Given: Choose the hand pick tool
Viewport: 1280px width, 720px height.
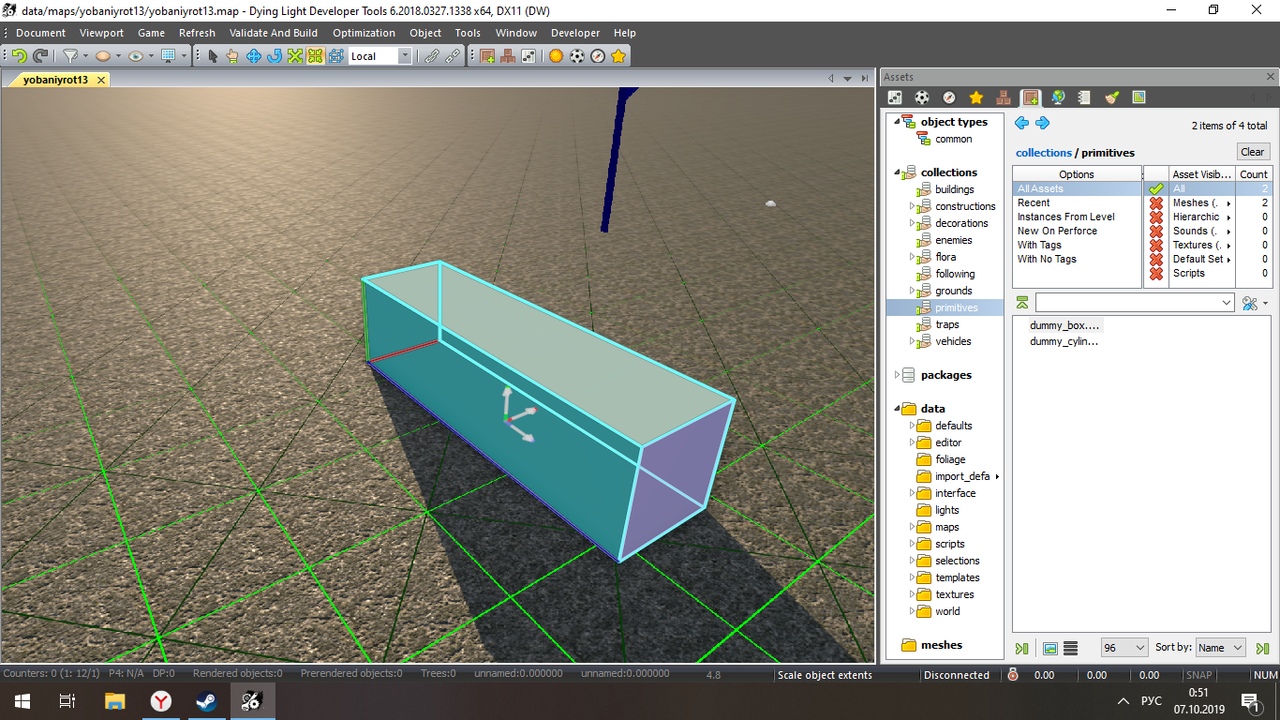Looking at the screenshot, I should 232,56.
